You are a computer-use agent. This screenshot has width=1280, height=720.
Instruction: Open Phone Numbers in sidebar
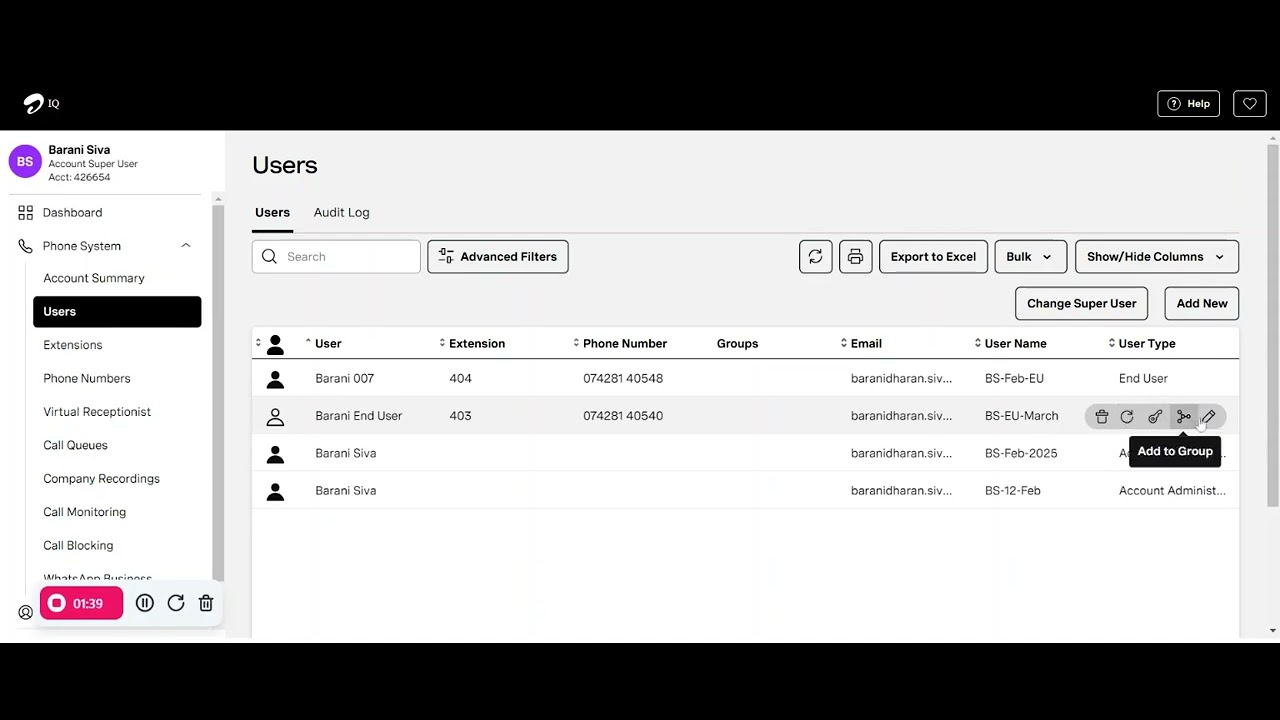87,379
